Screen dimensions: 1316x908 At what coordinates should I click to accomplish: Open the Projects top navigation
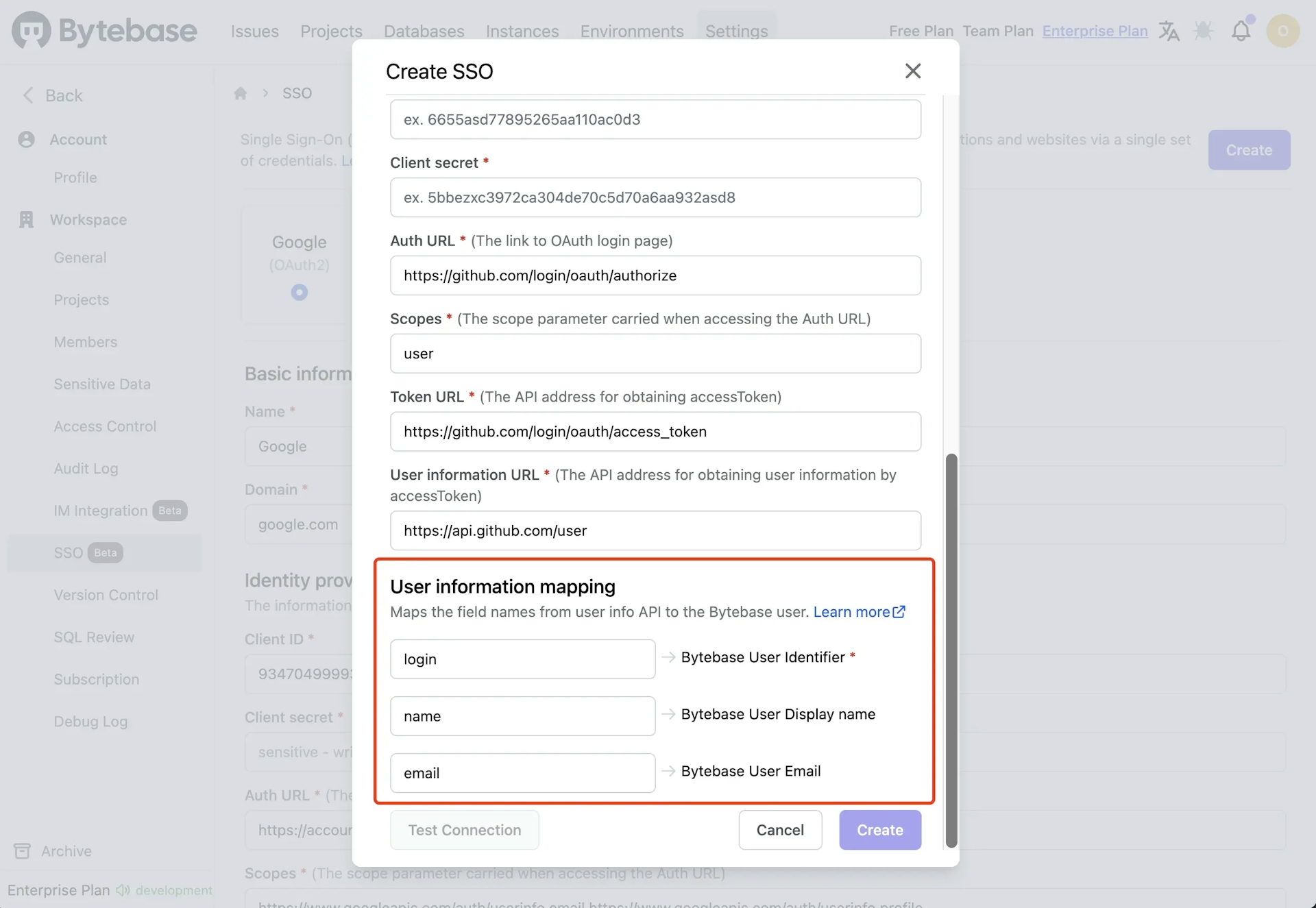331,31
